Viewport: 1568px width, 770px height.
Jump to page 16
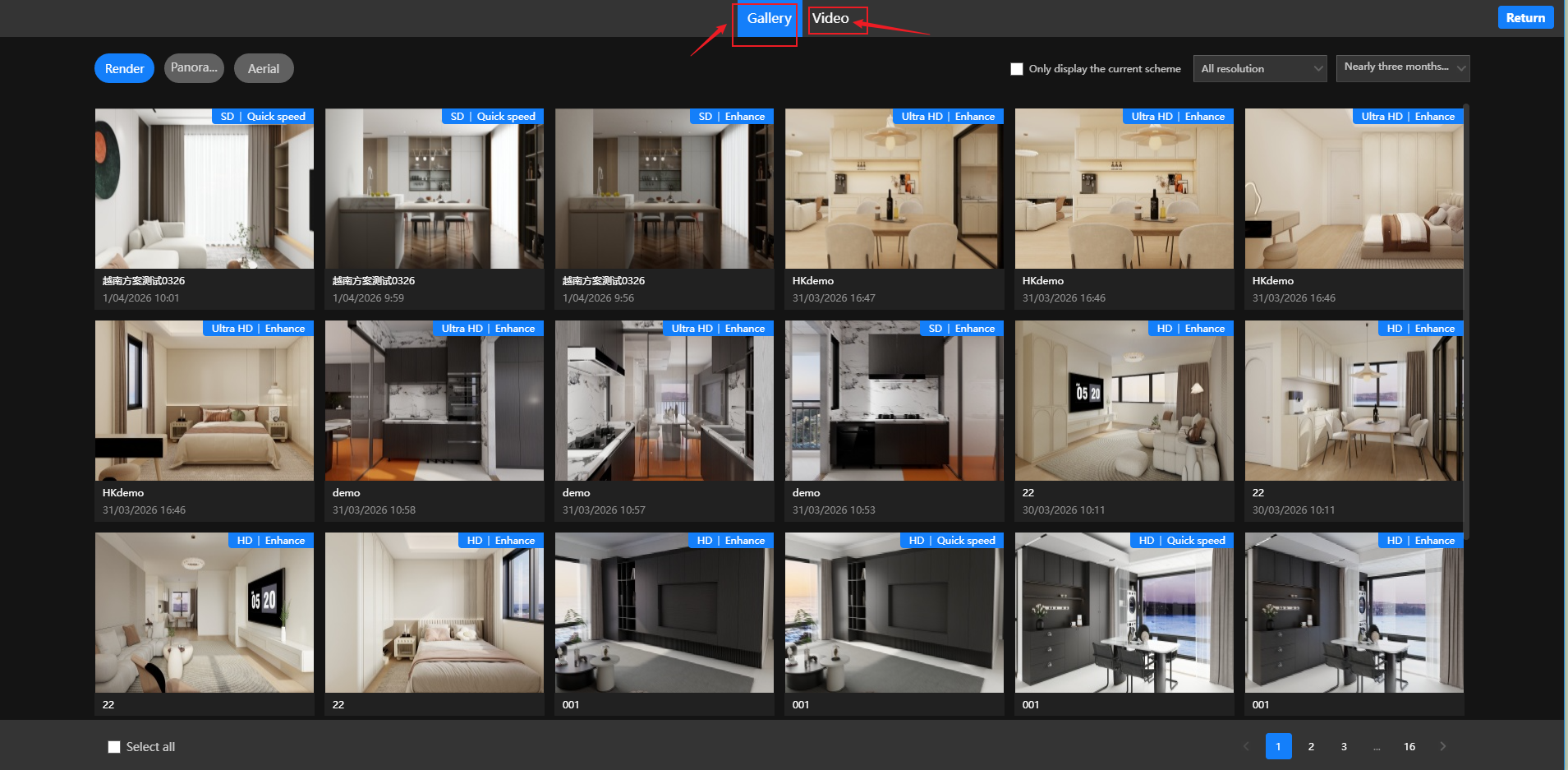click(x=1409, y=746)
